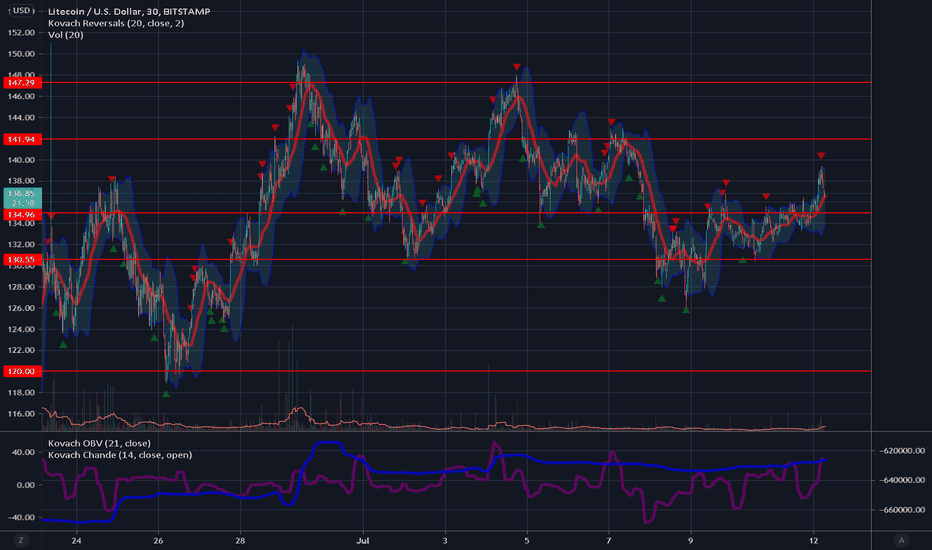This screenshot has height=550, width=932.
Task: Select the Vol (20) indicator legend
Action: (65, 35)
